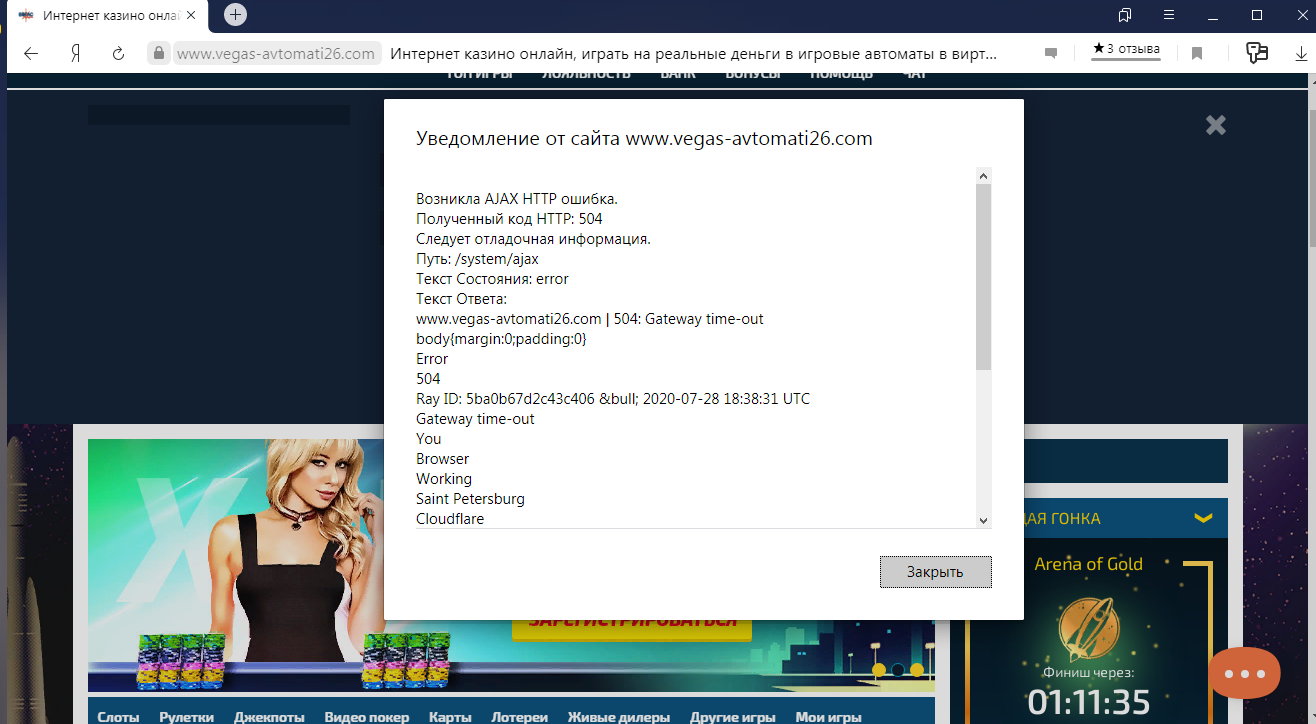Click the dialog scrollbar down arrow

pyautogui.click(x=983, y=520)
